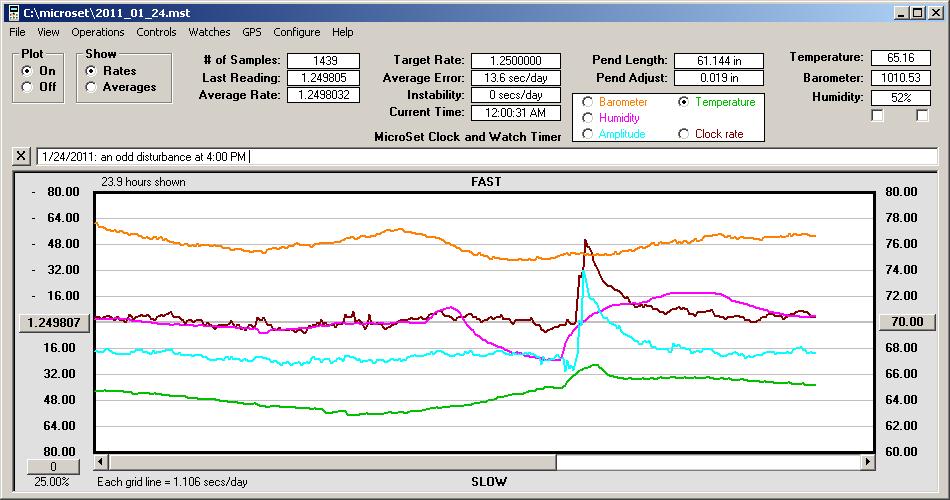Viewport: 950px width, 500px height.
Task: Click the 'Each grid line = 1.106 secs/day' text
Action: point(172,482)
